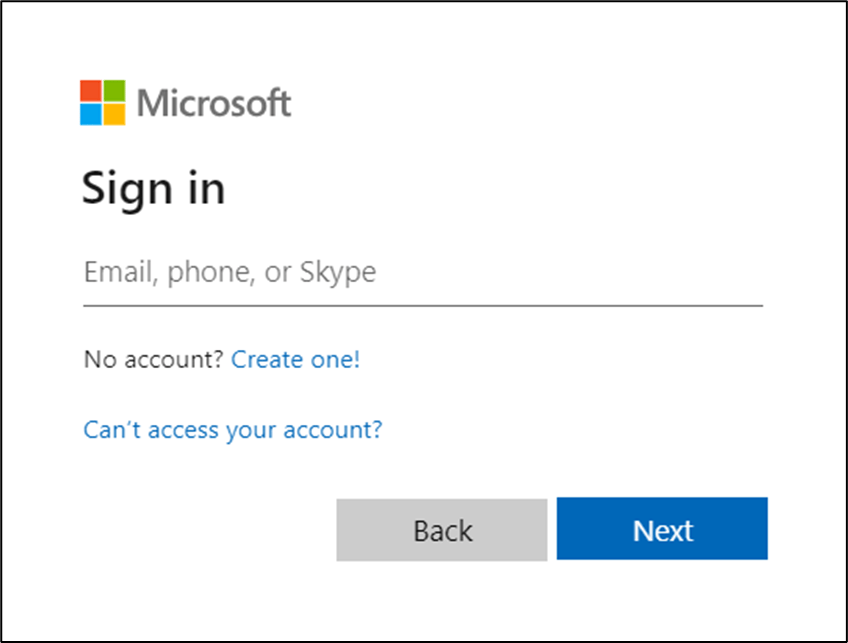Image resolution: width=848 pixels, height=643 pixels.
Task: Select the No account? text
Action: (154, 360)
